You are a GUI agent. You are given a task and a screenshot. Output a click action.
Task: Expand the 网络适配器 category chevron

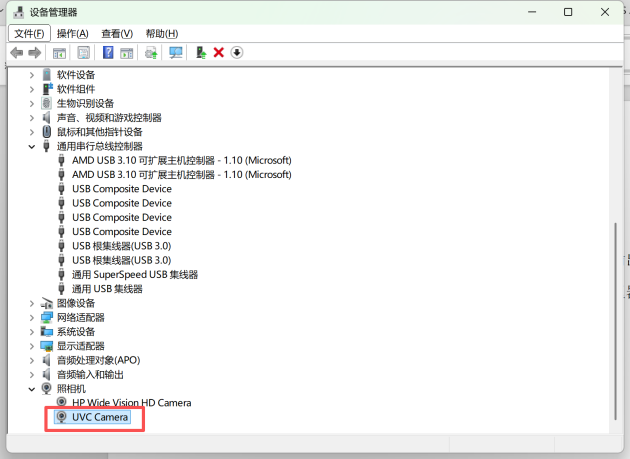(32, 318)
